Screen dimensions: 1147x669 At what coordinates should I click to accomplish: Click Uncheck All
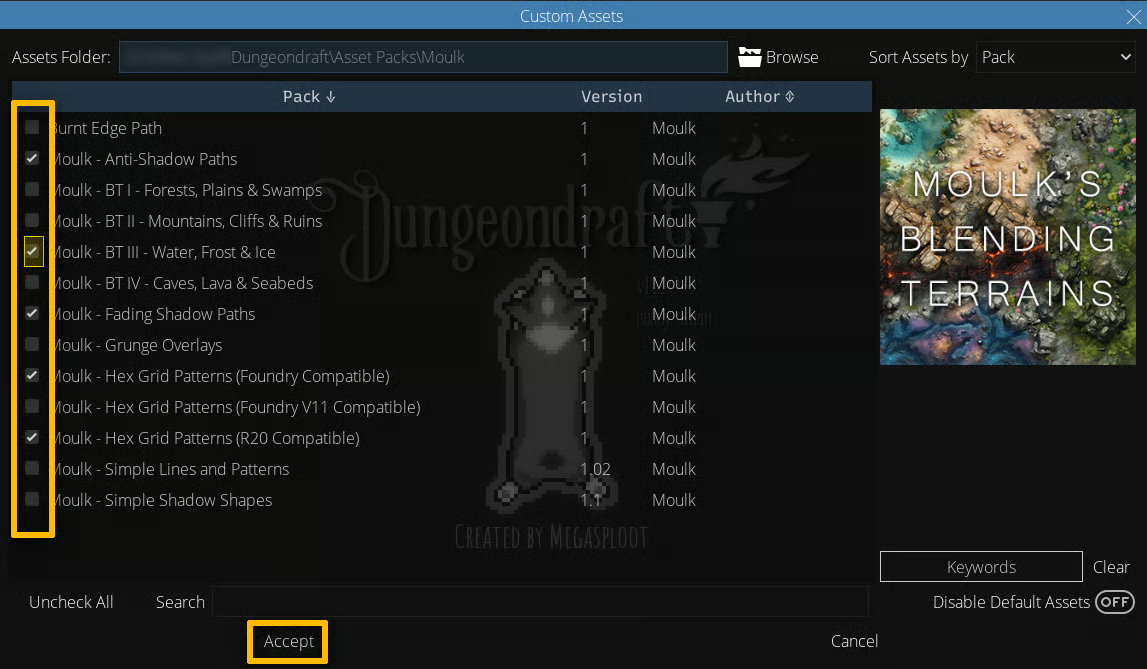click(x=71, y=602)
